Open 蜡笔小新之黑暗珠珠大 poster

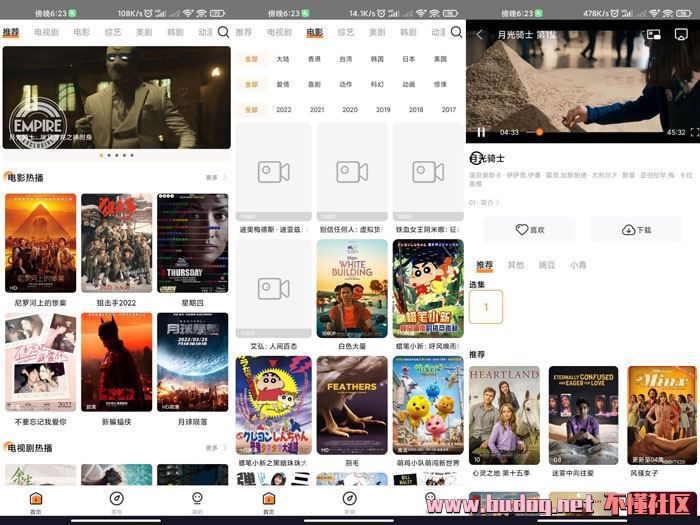tap(273, 405)
